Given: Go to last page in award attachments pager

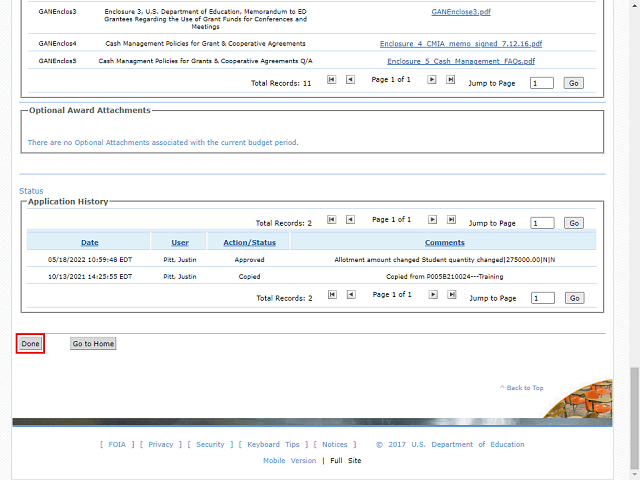Looking at the screenshot, I should (x=450, y=80).
